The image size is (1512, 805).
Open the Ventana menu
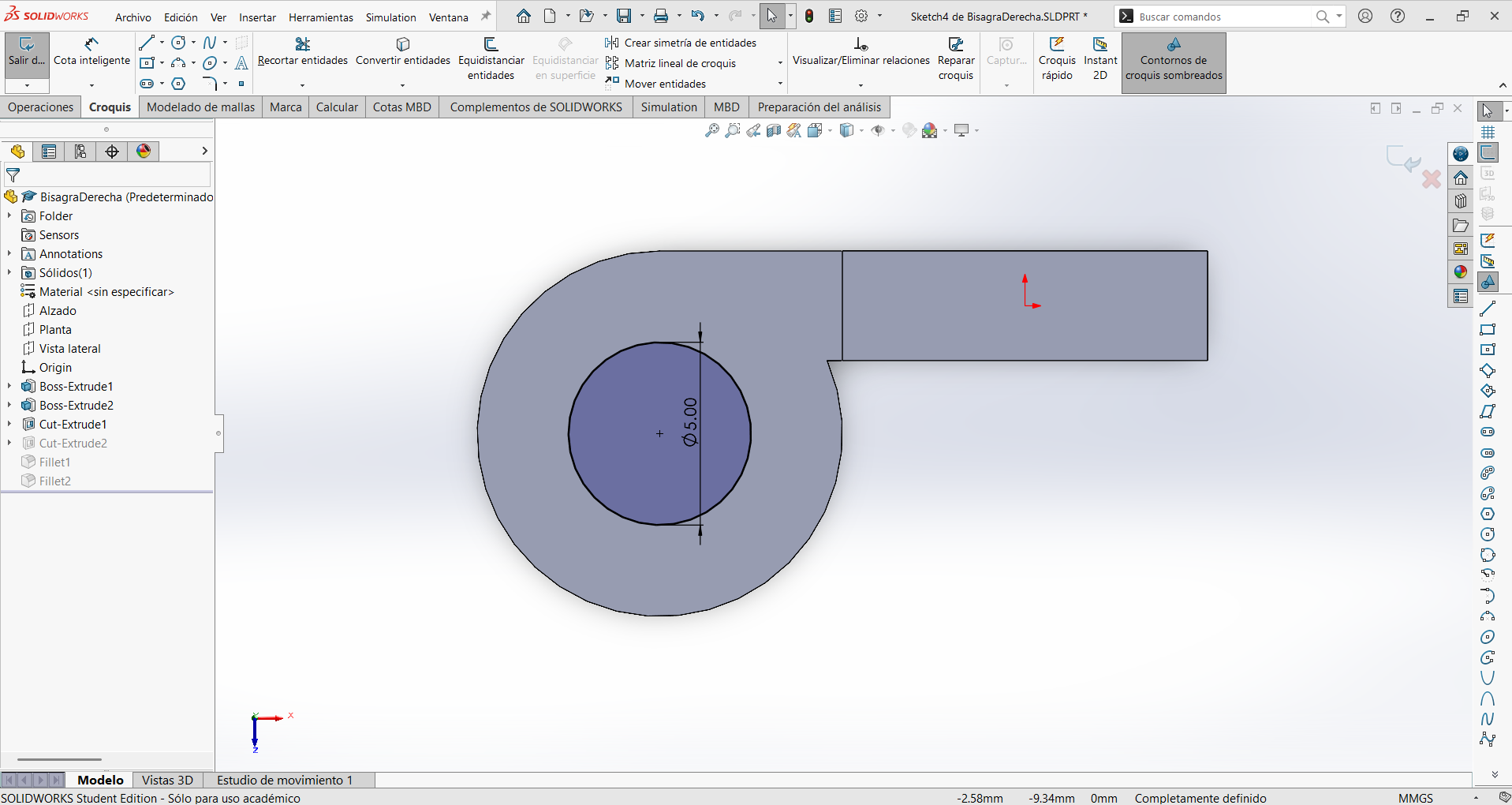pos(449,17)
